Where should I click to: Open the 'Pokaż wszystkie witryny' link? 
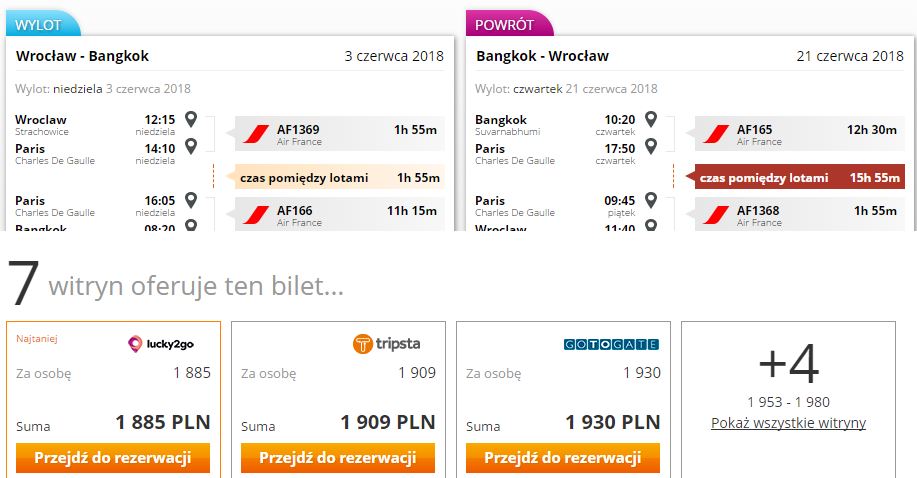pyautogui.click(x=788, y=423)
